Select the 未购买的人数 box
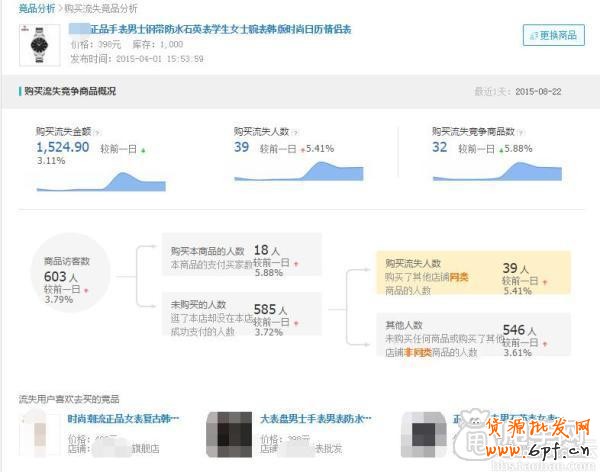 click(x=241, y=317)
